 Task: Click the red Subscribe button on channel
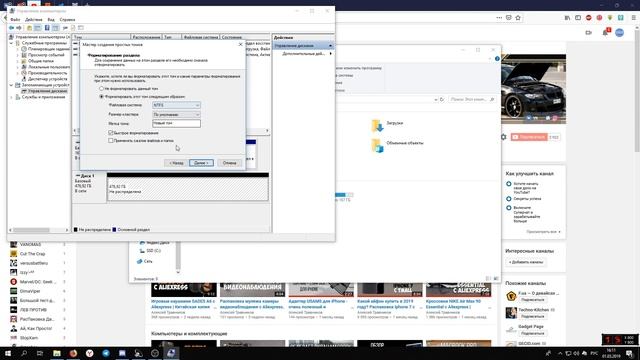tap(529, 137)
